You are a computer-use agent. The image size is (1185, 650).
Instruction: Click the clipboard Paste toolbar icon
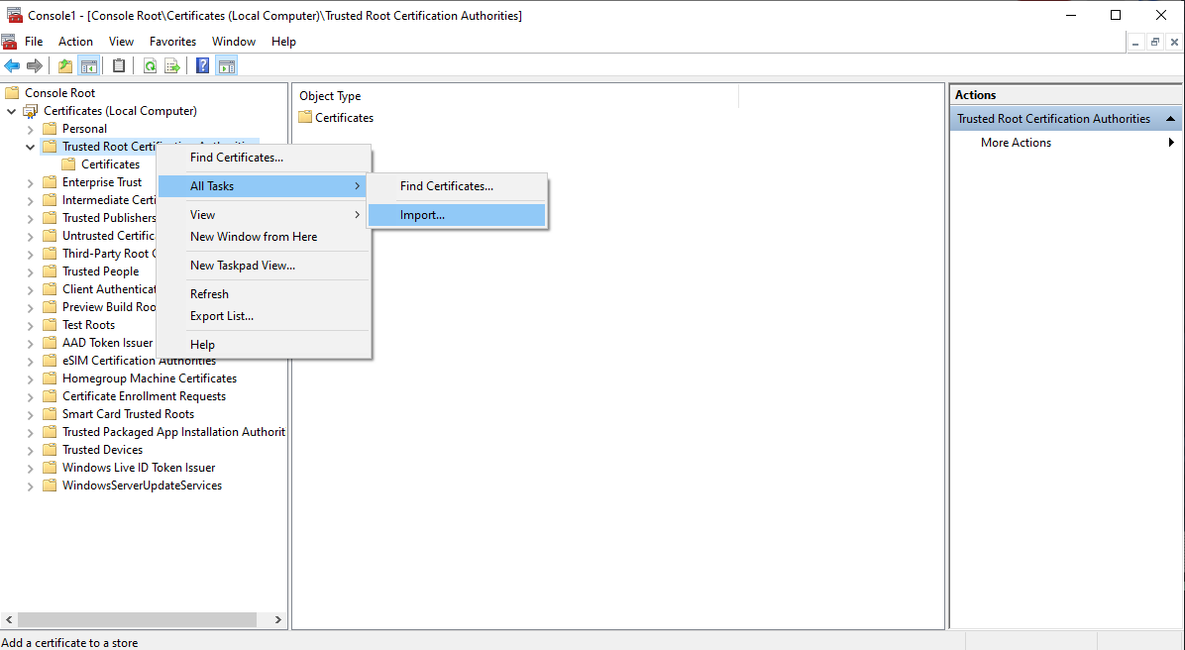point(119,66)
